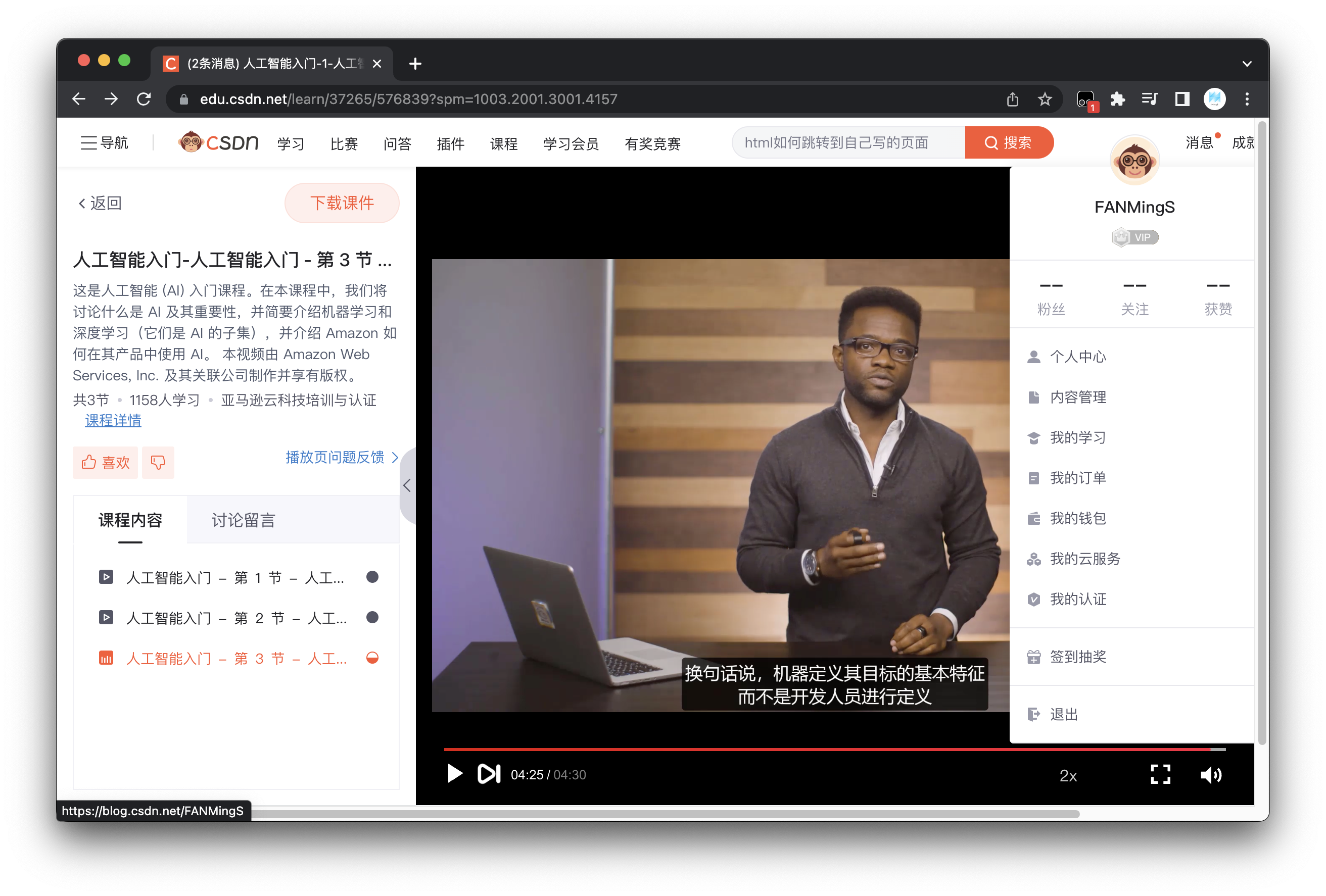The width and height of the screenshot is (1326, 896).
Task: Like the course with 喜欢
Action: point(106,462)
